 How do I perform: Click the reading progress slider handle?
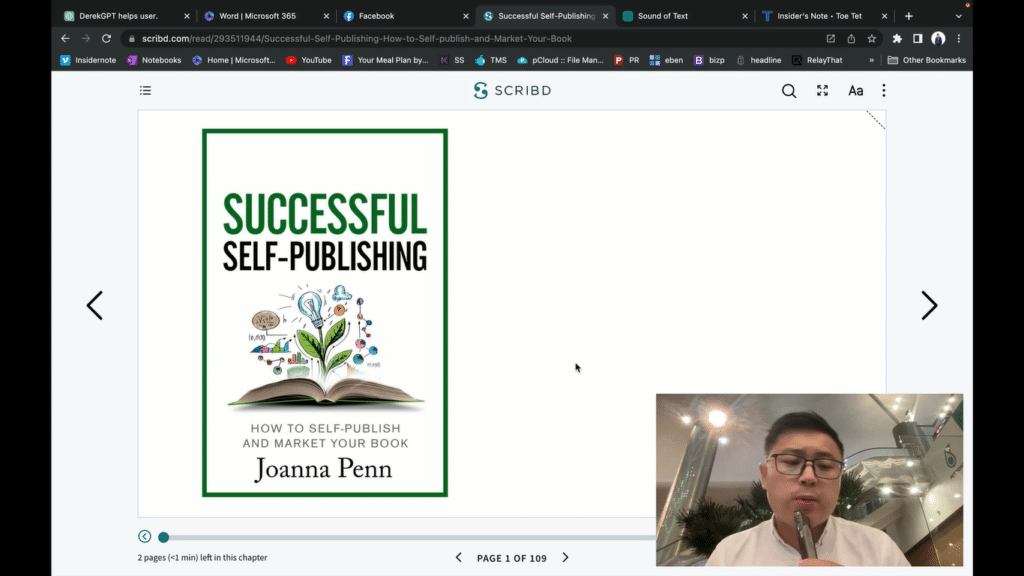click(x=164, y=537)
